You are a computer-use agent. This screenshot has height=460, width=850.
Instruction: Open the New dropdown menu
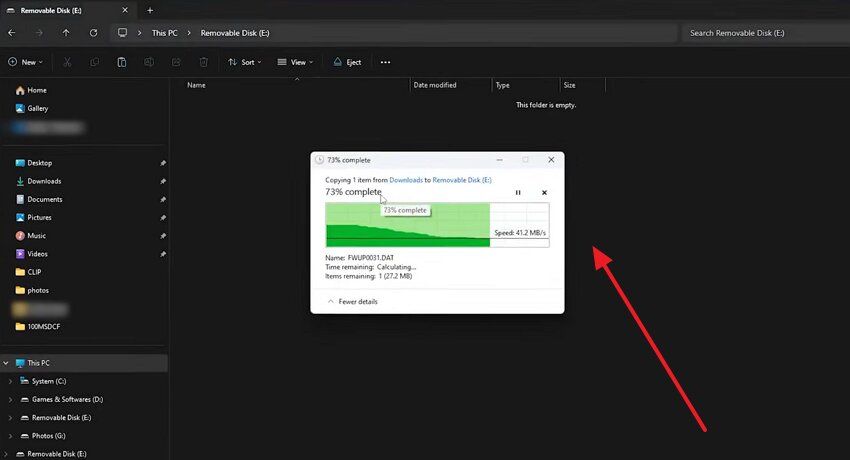25,62
